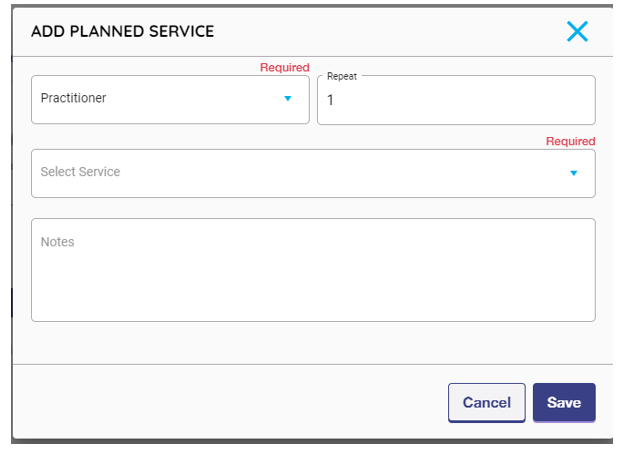
Task: Click the Repeat field label
Action: [x=342, y=76]
